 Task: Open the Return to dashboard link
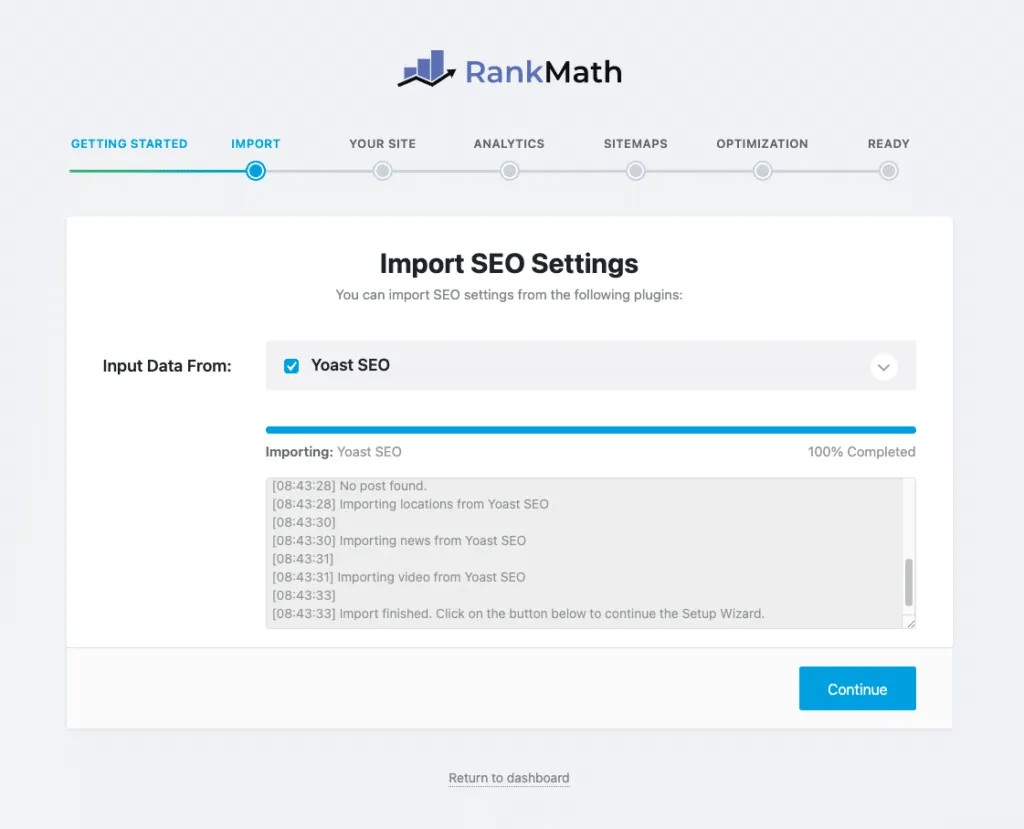tap(509, 778)
